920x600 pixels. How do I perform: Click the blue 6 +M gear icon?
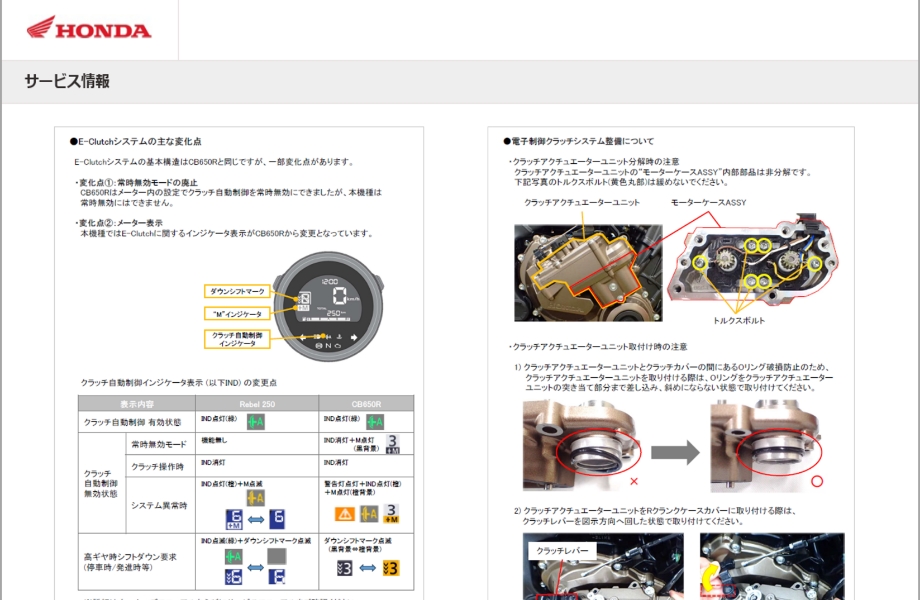click(x=234, y=519)
